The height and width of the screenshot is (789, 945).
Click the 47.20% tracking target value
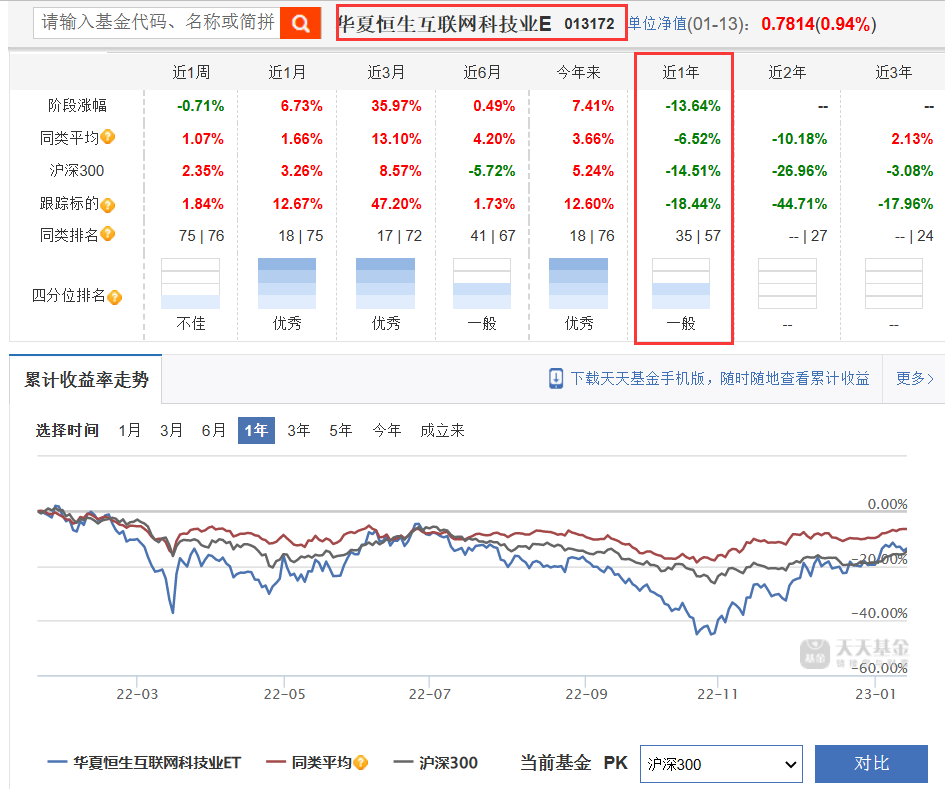tap(396, 204)
